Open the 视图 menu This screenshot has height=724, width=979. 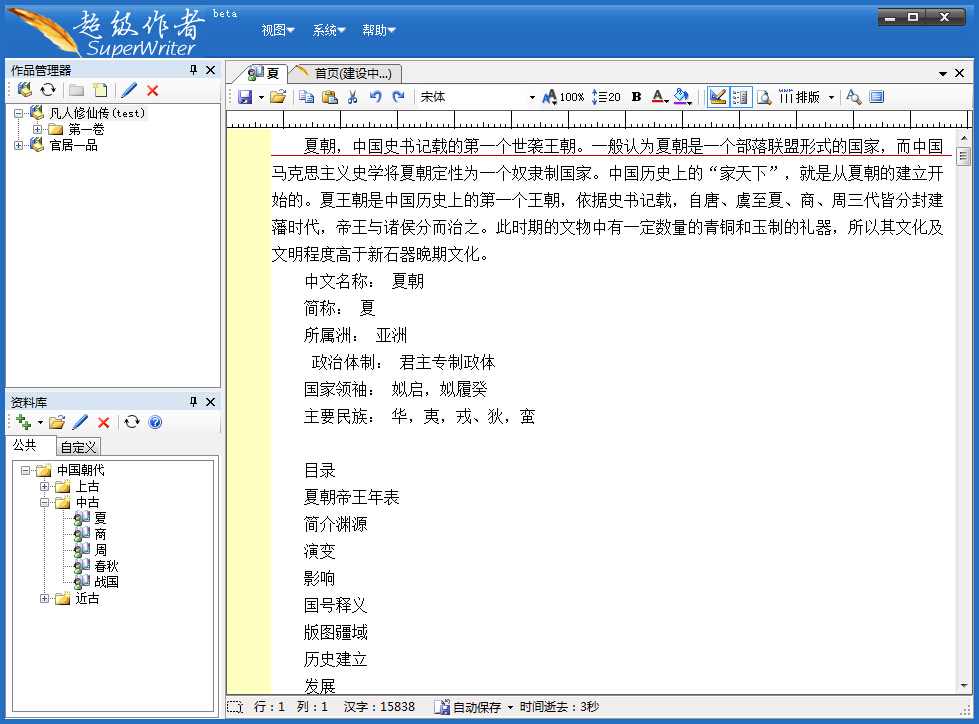[x=276, y=30]
